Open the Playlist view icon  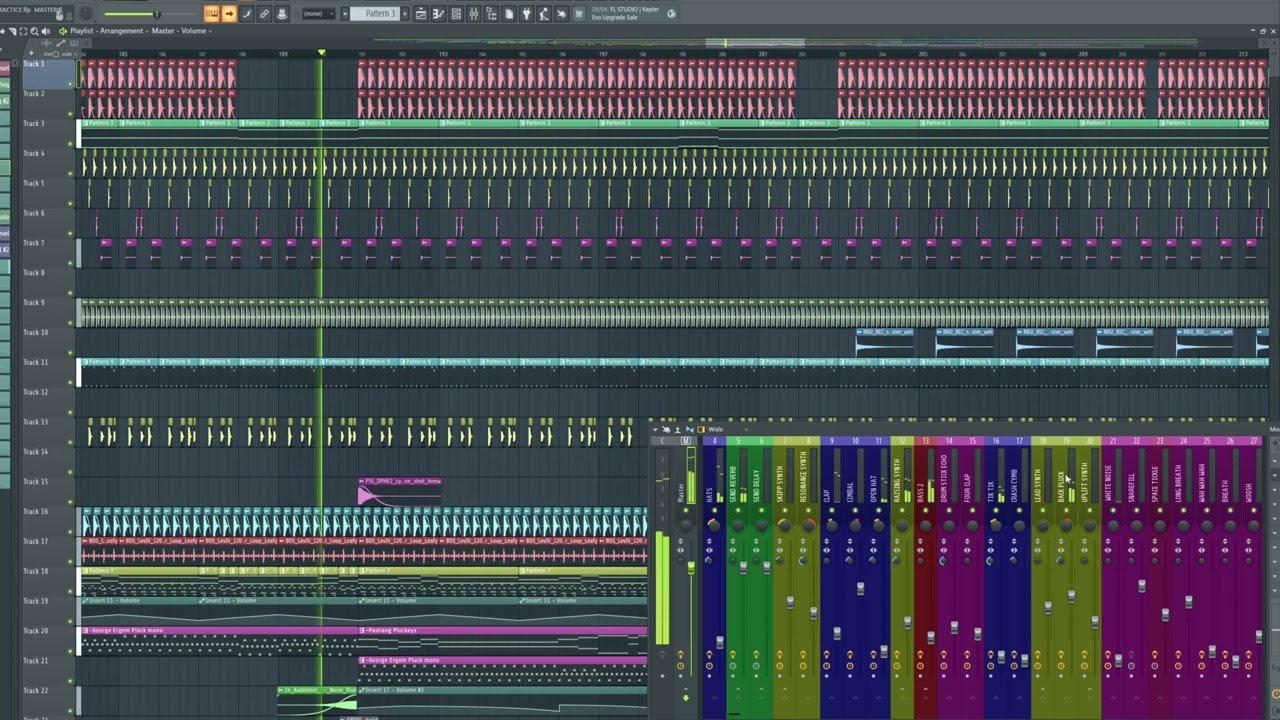tap(421, 14)
